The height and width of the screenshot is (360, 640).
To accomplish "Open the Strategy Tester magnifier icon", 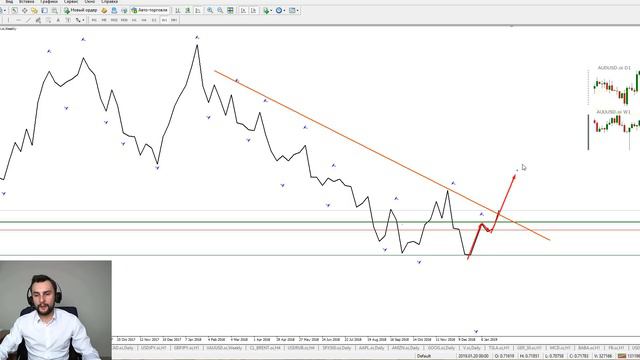I will coord(54,10).
